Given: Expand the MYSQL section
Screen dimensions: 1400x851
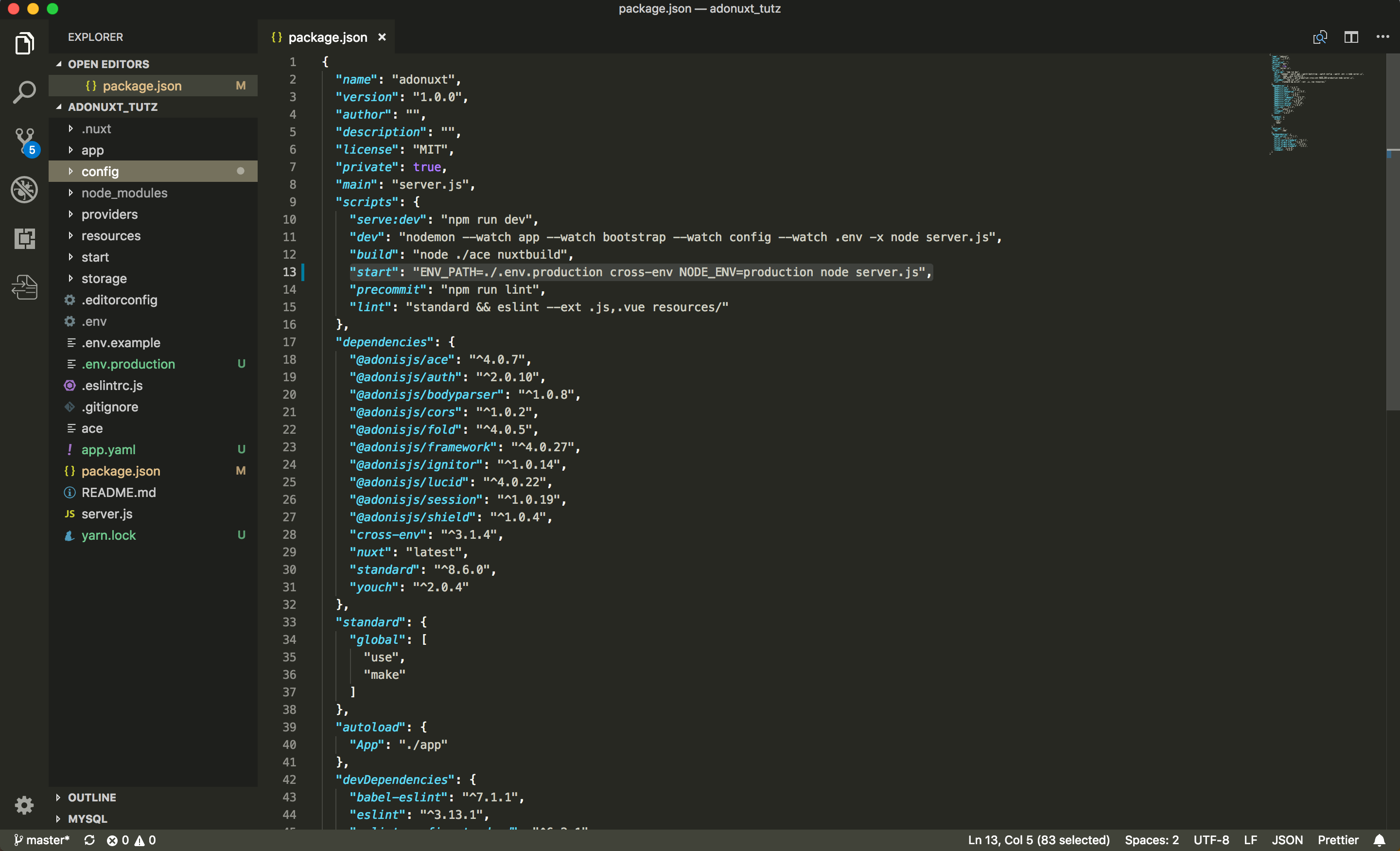Looking at the screenshot, I should (152, 819).
